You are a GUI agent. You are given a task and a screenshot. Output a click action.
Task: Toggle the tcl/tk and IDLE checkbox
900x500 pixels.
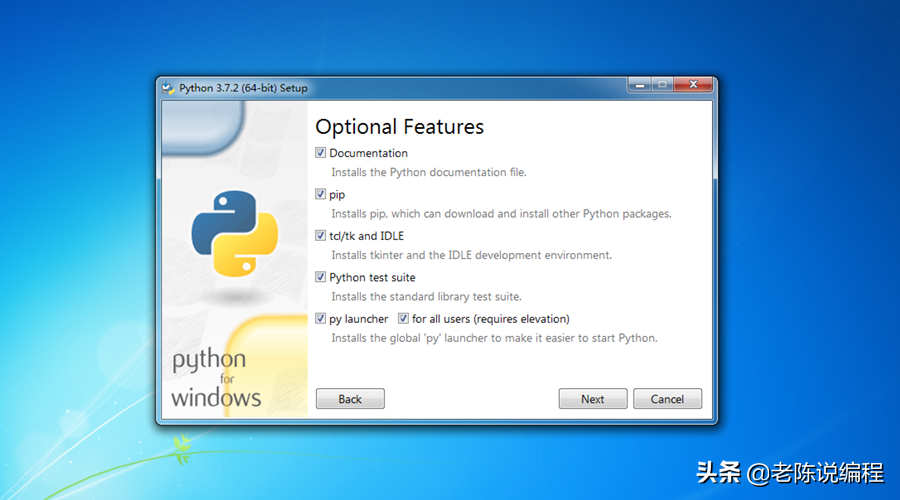pyautogui.click(x=320, y=235)
